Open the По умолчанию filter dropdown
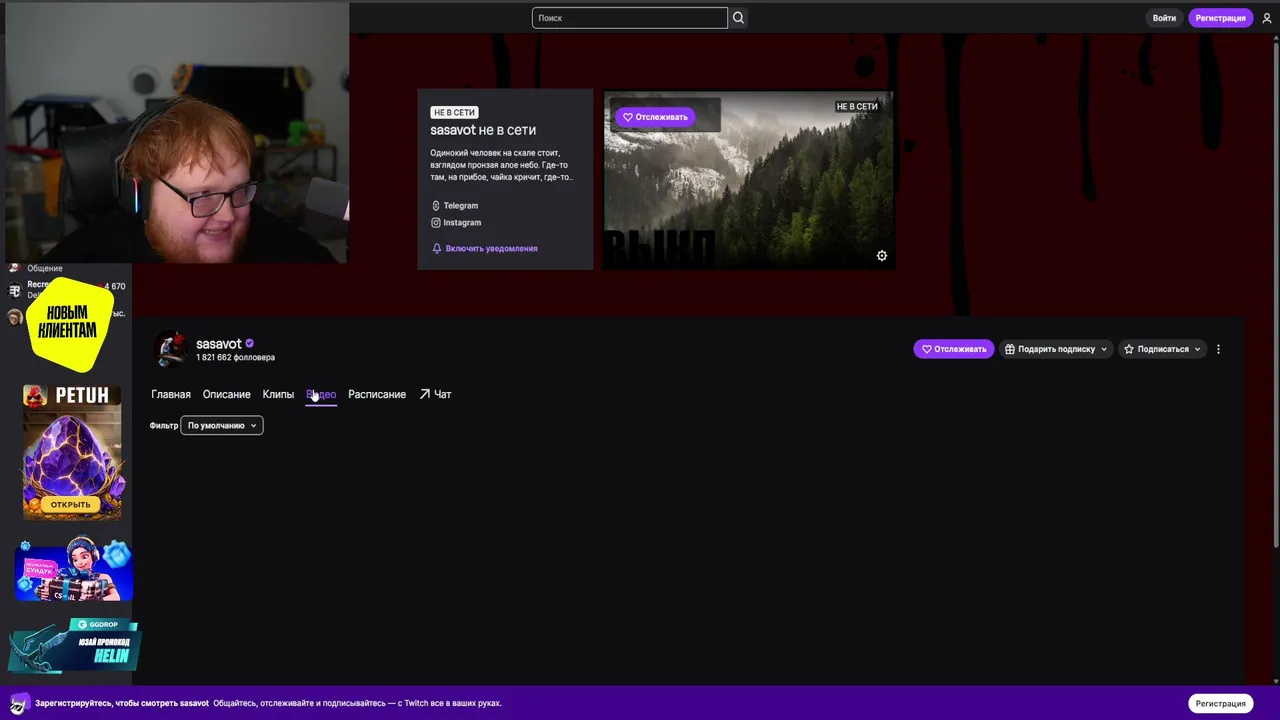 coord(222,426)
